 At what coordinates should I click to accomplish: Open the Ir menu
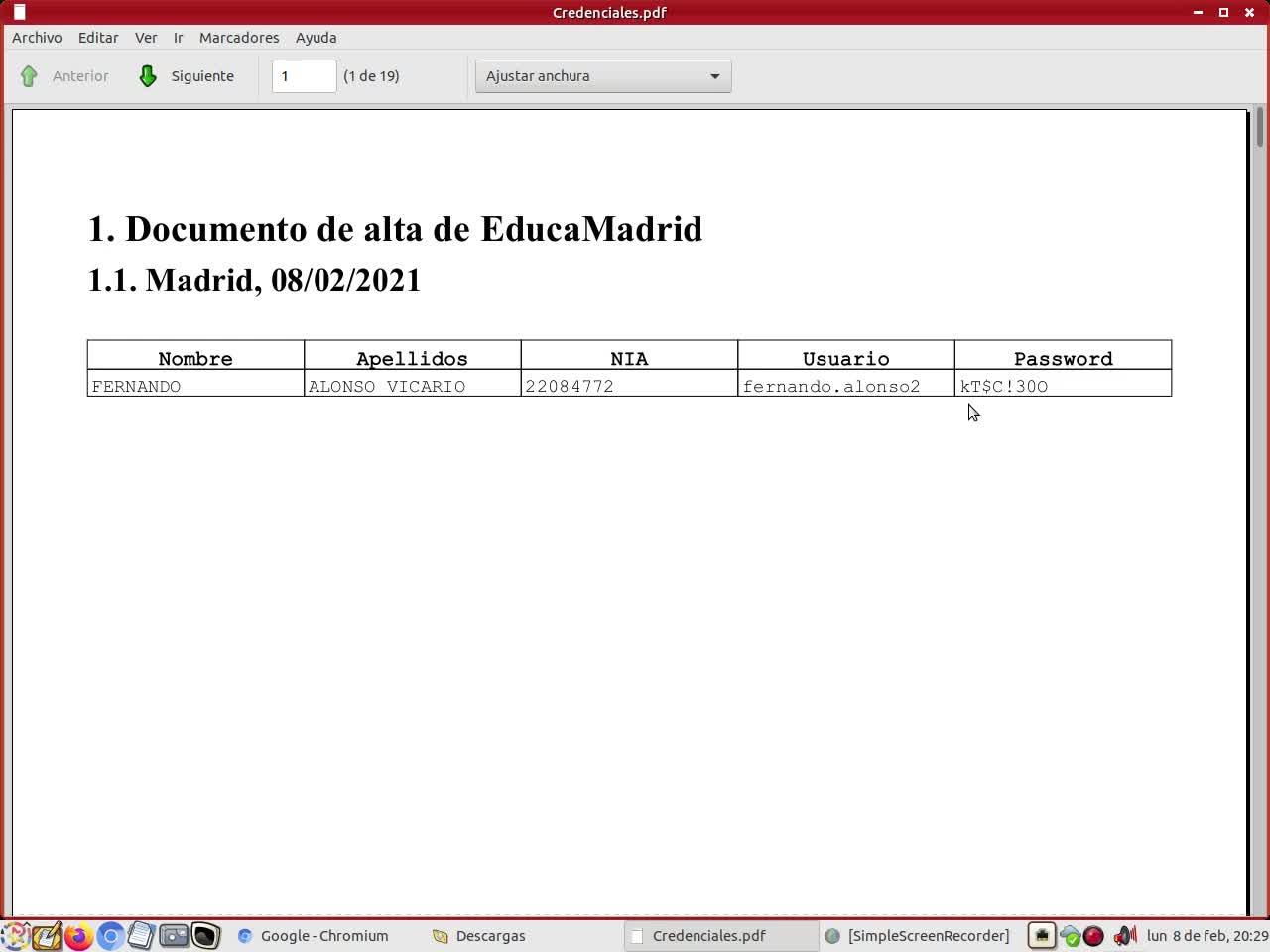(x=179, y=38)
